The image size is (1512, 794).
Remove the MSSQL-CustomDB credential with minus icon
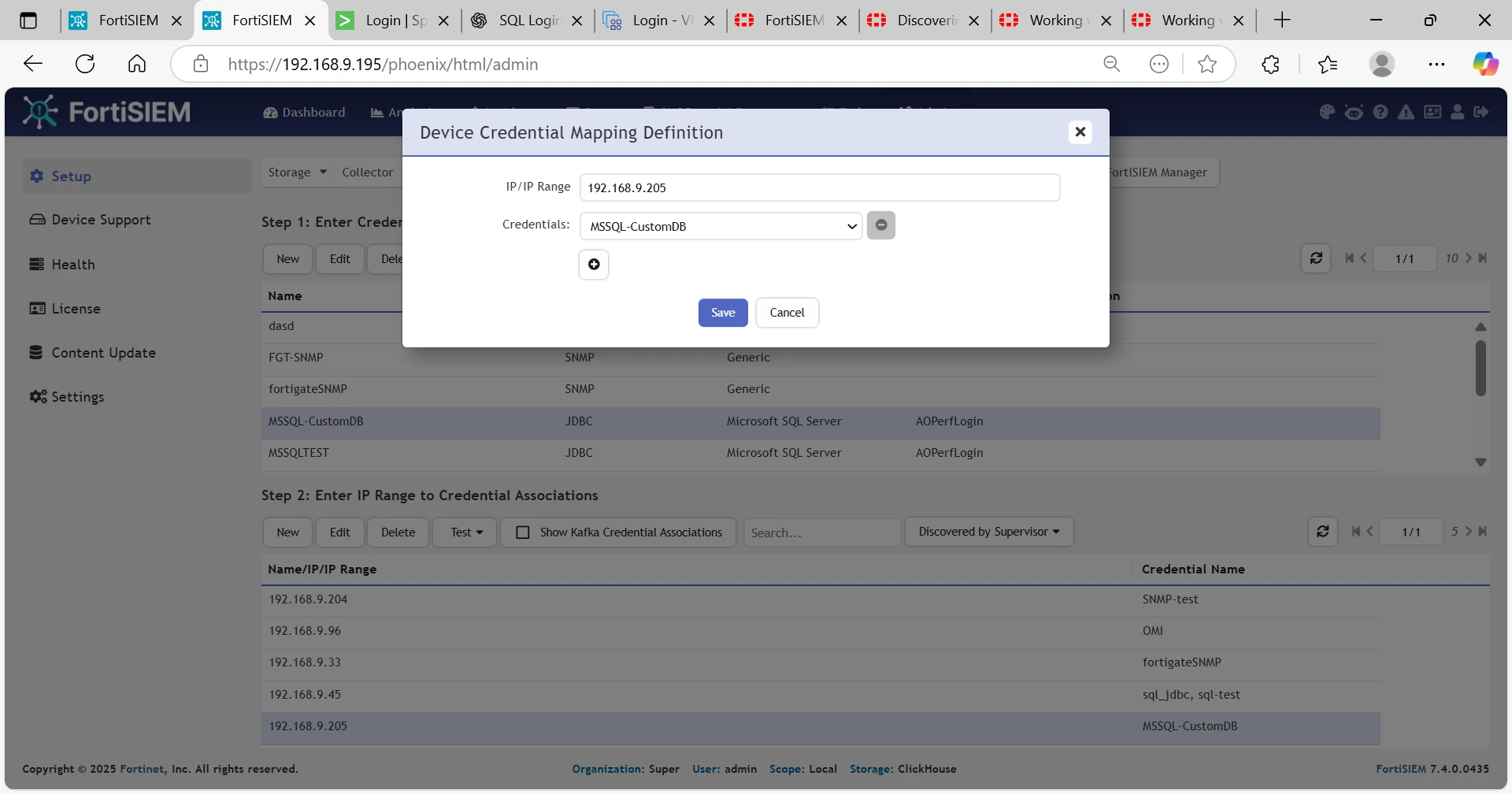(x=881, y=225)
